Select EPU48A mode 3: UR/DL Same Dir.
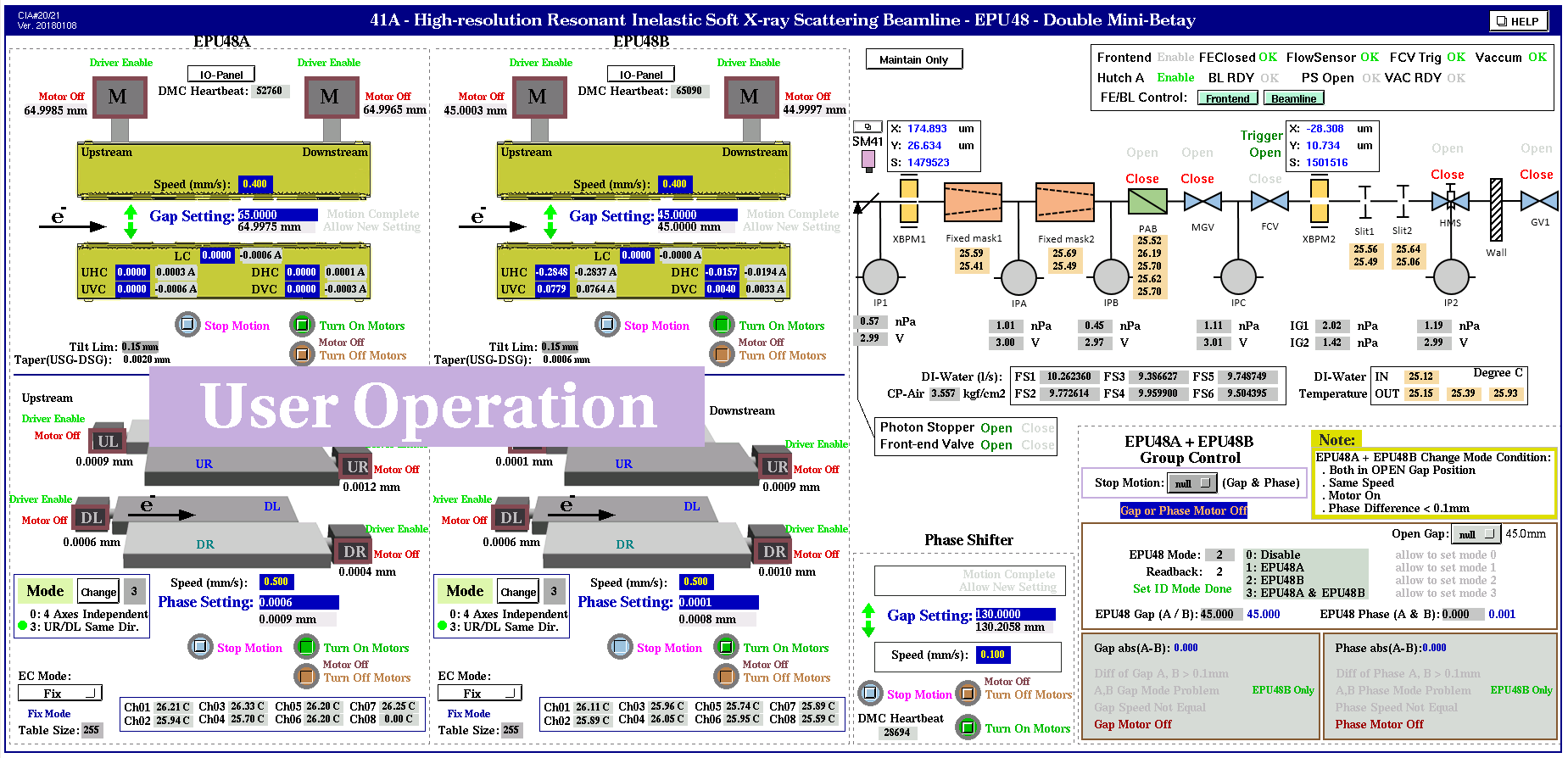 point(23,627)
